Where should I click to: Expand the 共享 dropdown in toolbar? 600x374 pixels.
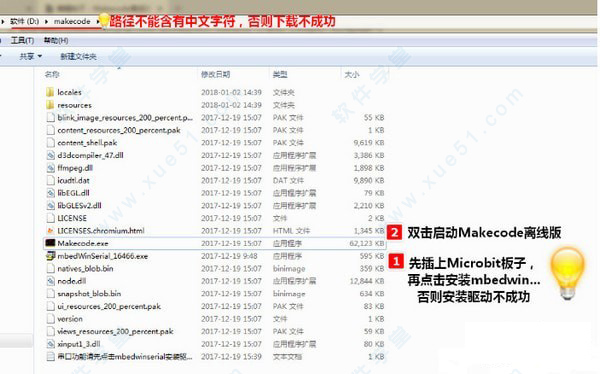[x=31, y=56]
